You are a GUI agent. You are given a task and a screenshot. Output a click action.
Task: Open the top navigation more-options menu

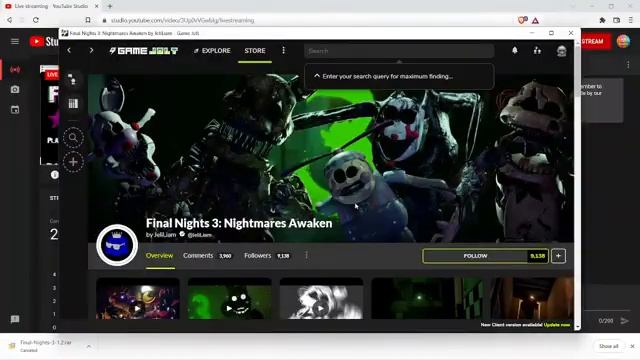pos(283,50)
